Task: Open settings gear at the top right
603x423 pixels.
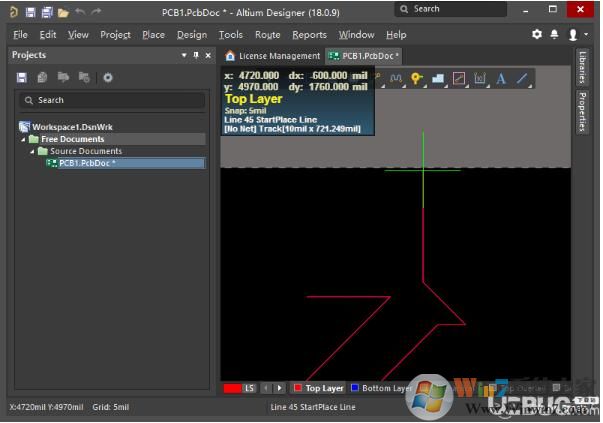Action: [537, 34]
